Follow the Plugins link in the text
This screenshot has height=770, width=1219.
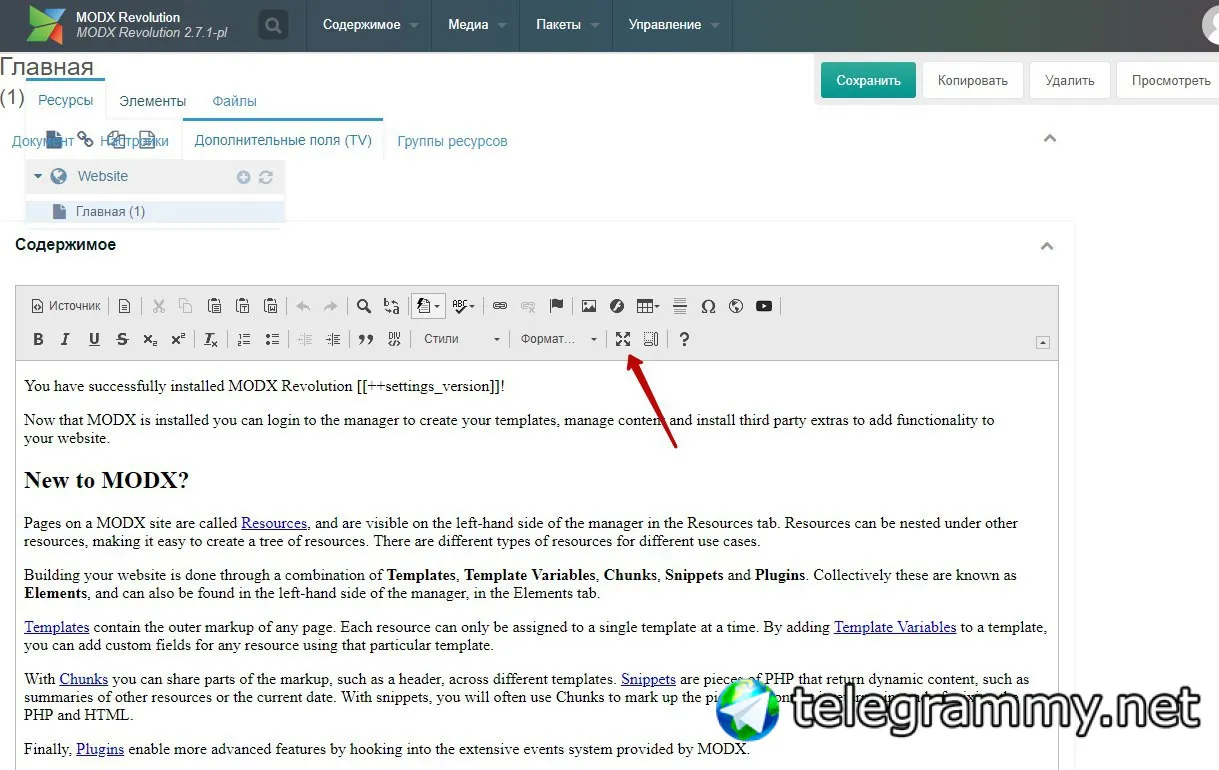(x=100, y=748)
